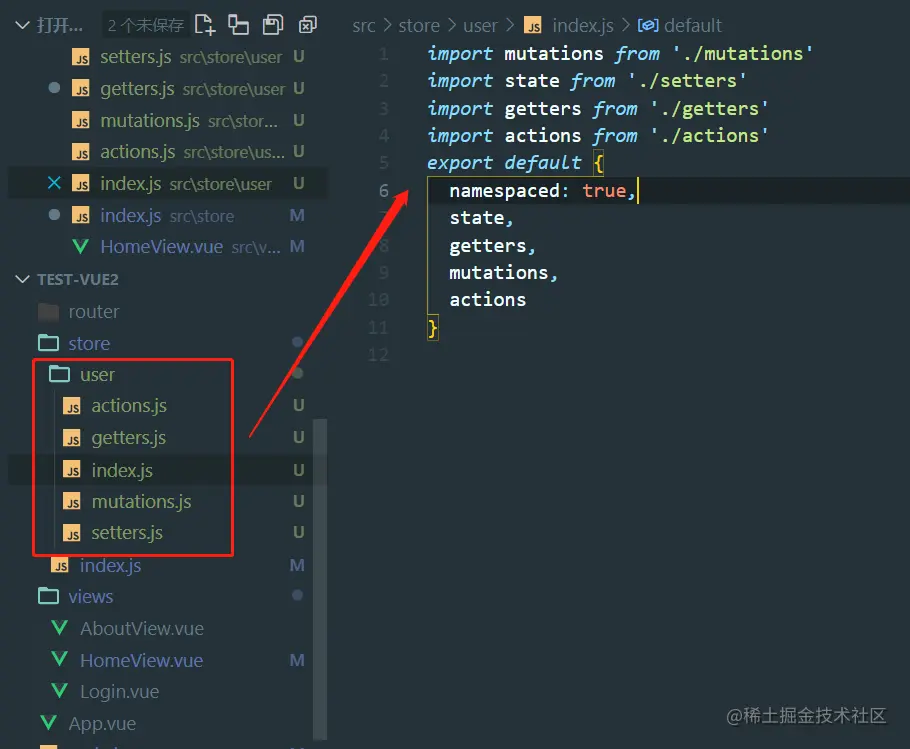Collapse the Open Editors section chevron
Viewport: 910px width, 749px height.
coord(22,25)
